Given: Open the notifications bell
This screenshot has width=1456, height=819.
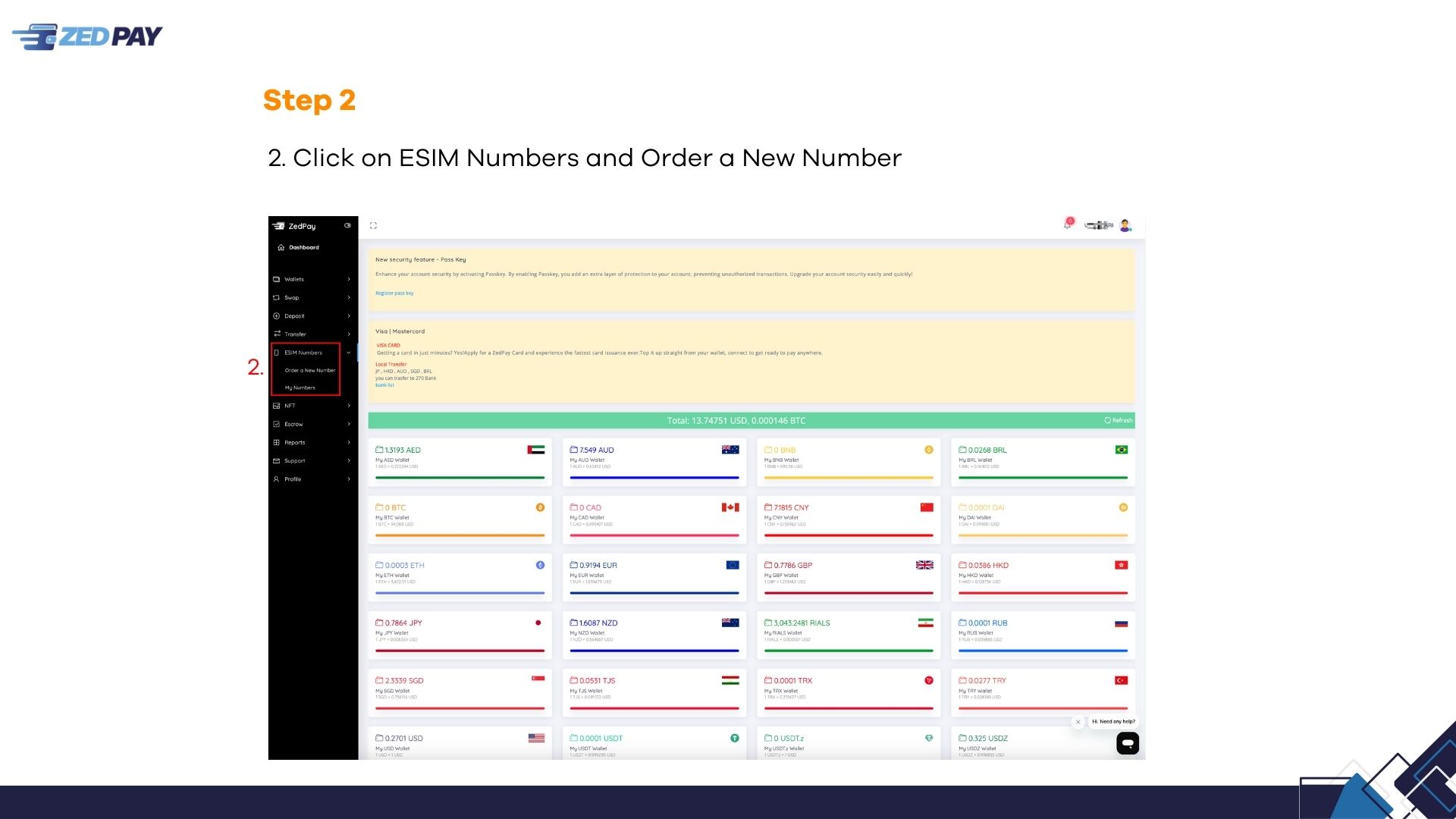Looking at the screenshot, I should [1068, 224].
